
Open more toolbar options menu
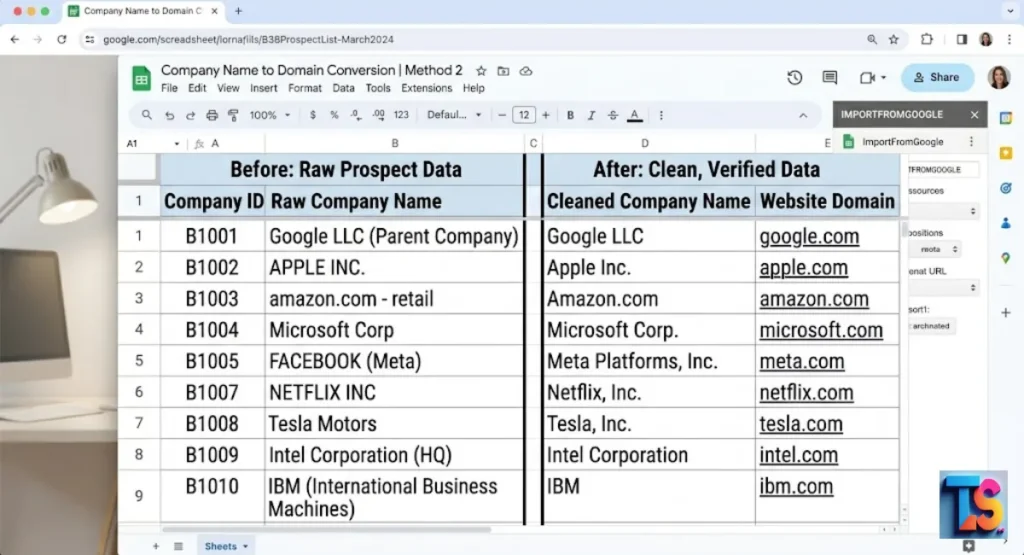tap(661, 115)
